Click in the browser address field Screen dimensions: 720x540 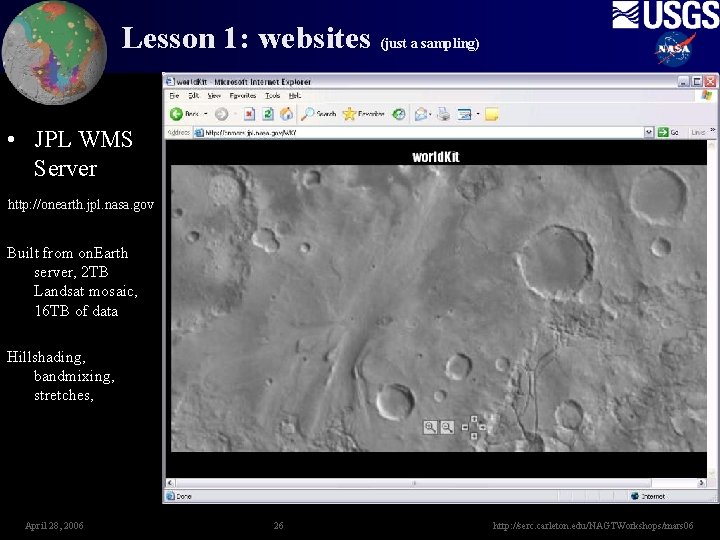coord(419,133)
